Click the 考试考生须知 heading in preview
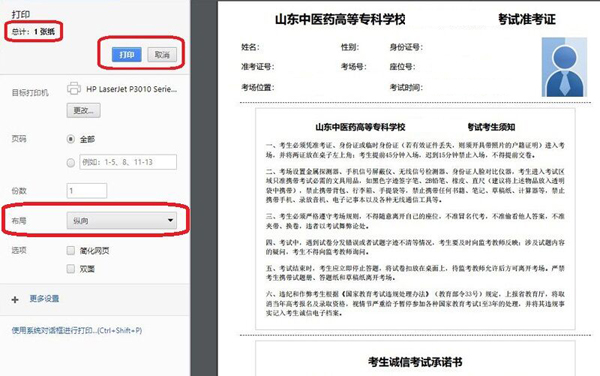 (491, 127)
